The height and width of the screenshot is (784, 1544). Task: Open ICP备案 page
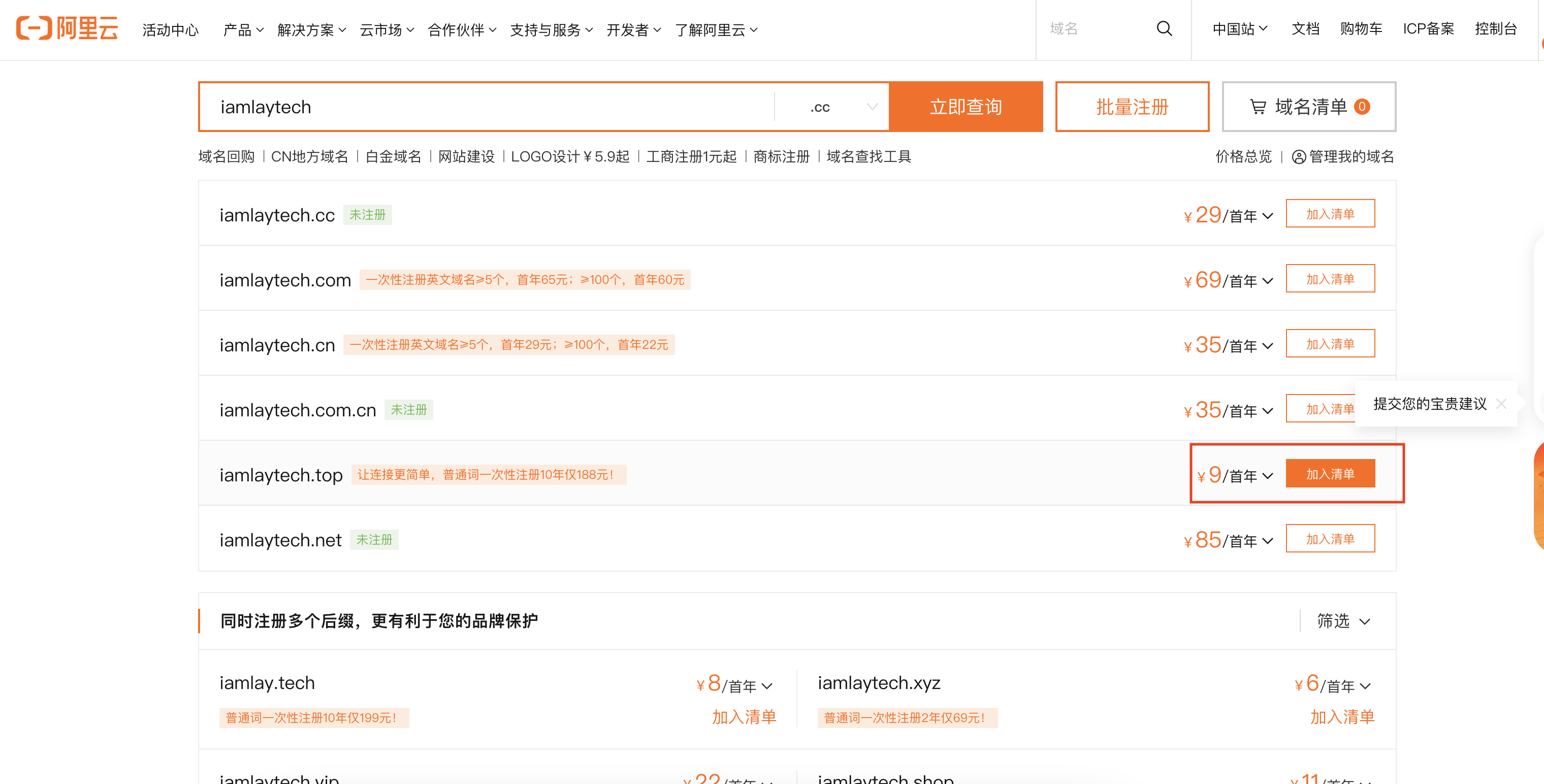click(1428, 28)
